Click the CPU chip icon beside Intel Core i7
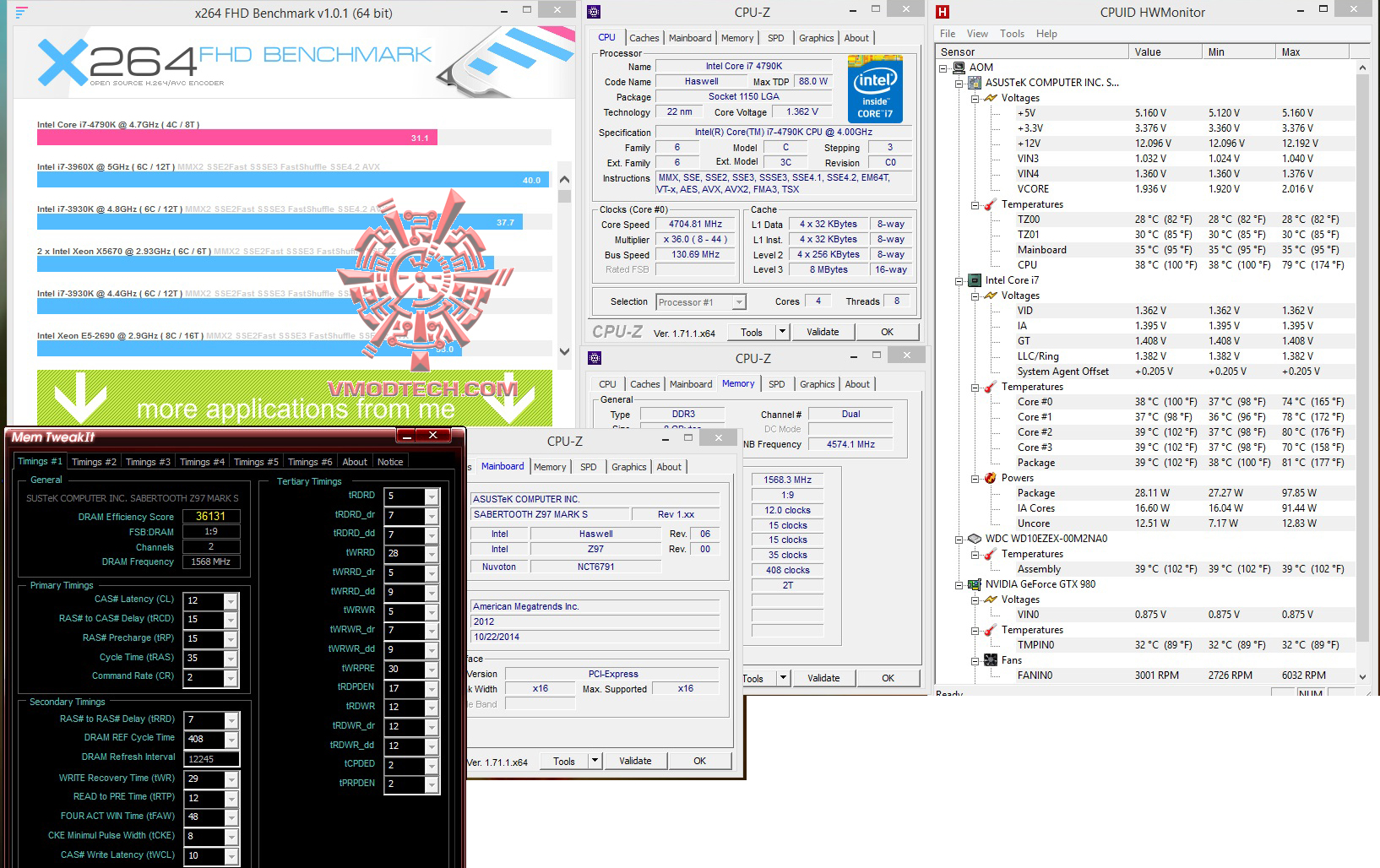Viewport: 1380px width, 868px height. pyautogui.click(x=975, y=280)
